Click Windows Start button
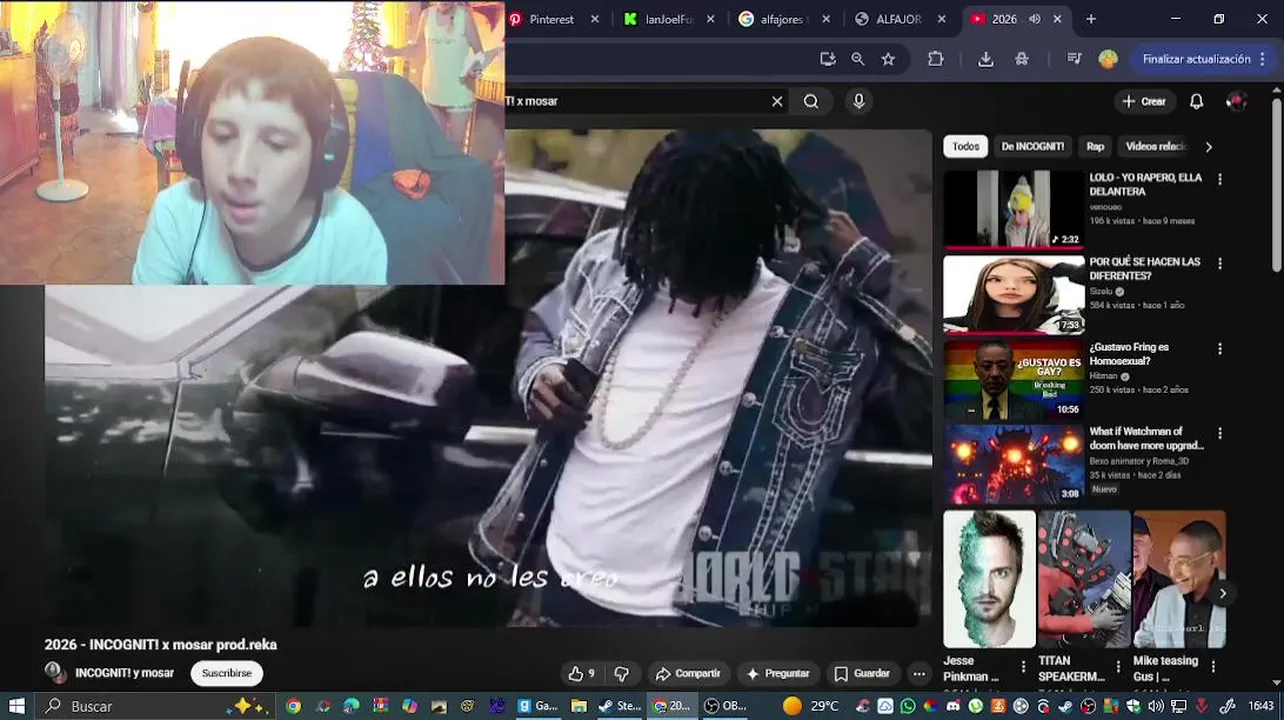The width and height of the screenshot is (1284, 720). 17,706
